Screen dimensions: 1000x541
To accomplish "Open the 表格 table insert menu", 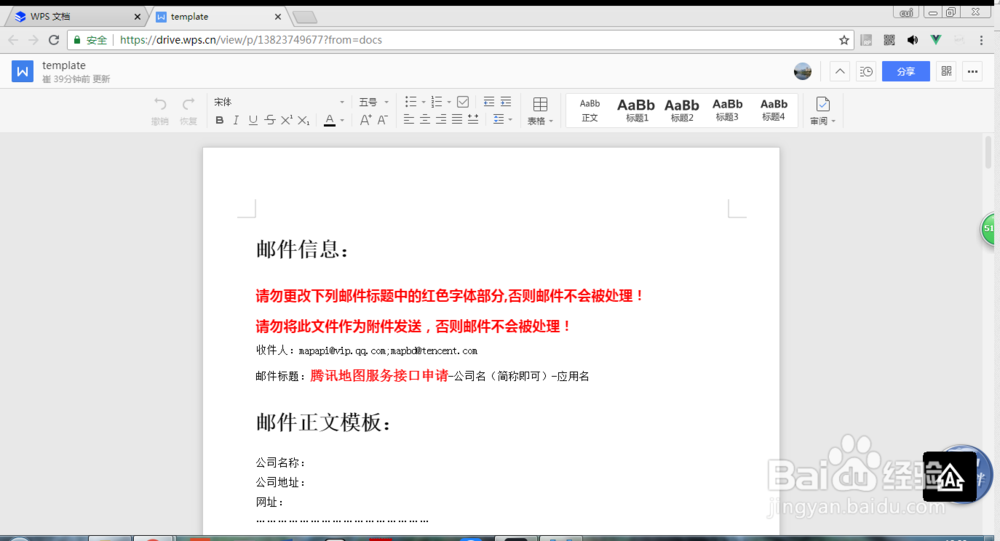I will (540, 110).
